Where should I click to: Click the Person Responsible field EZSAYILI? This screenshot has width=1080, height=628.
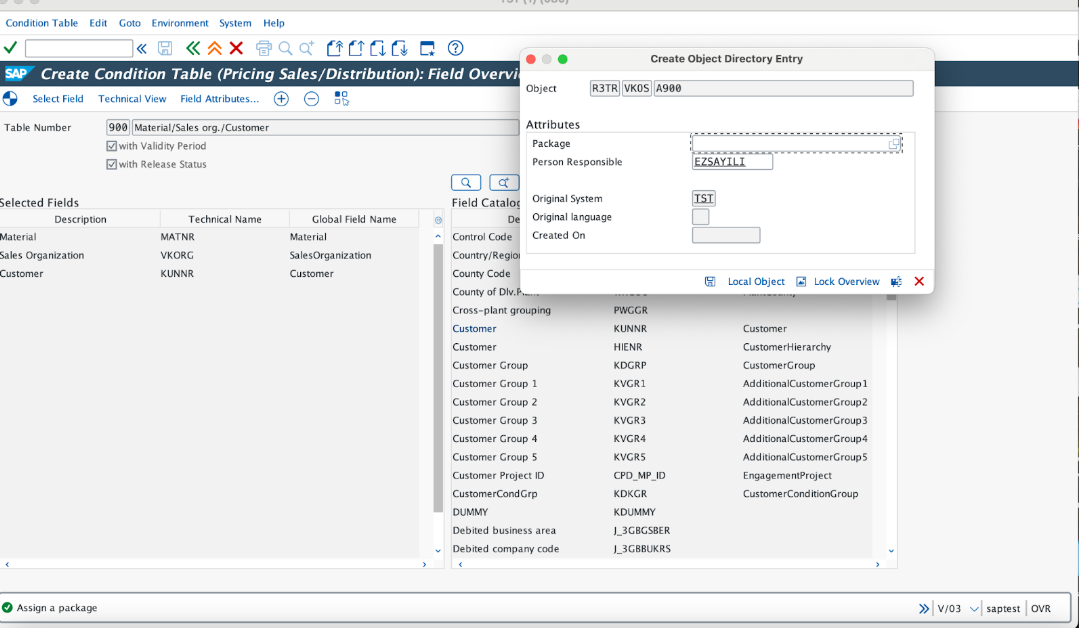[x=732, y=162]
